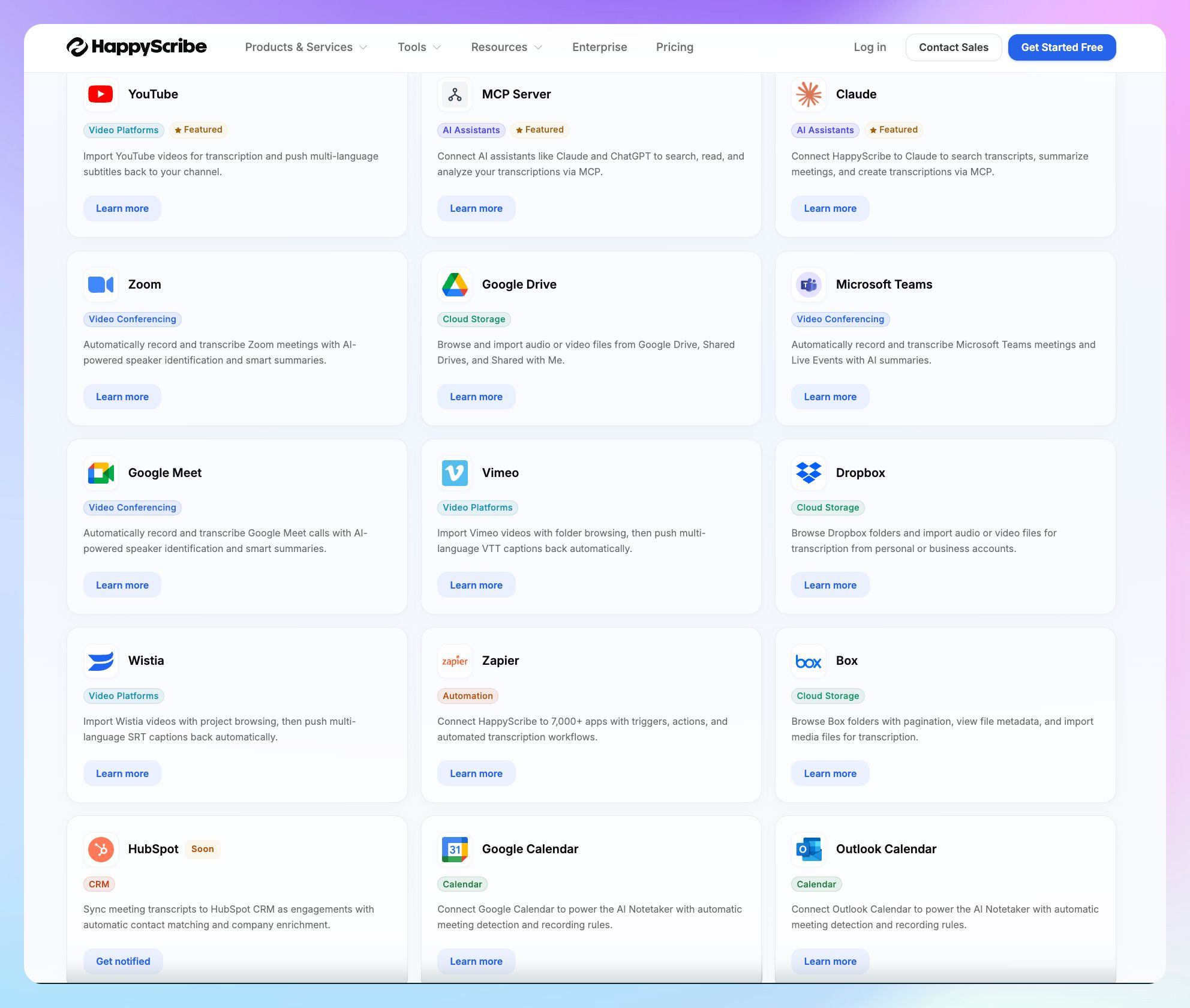Click the Soon badge next to HubSpot
The width and height of the screenshot is (1190, 1008).
[x=203, y=849]
